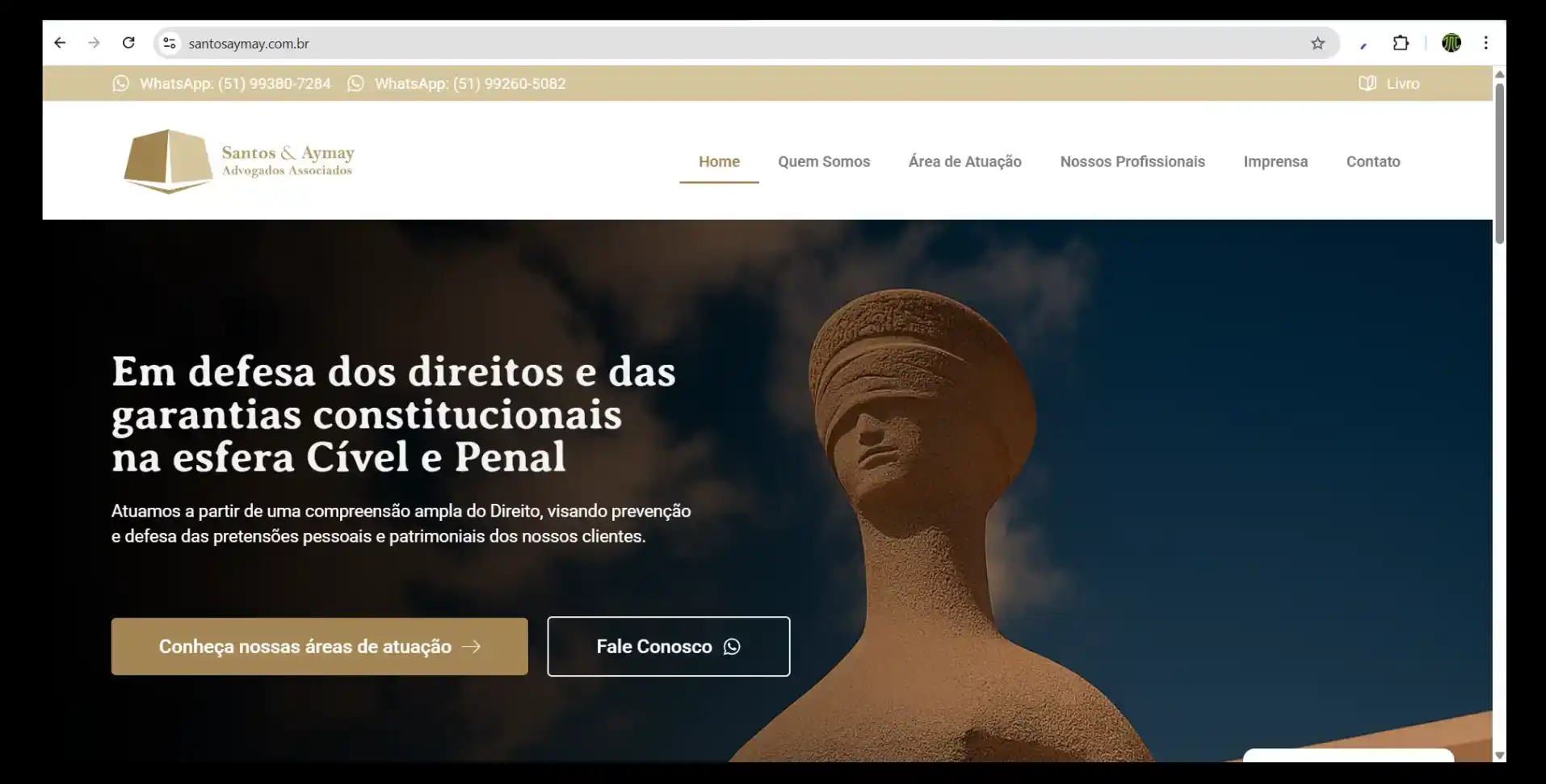Toggle the bookmark star for this page
Viewport: 1546px width, 784px height.
point(1317,43)
